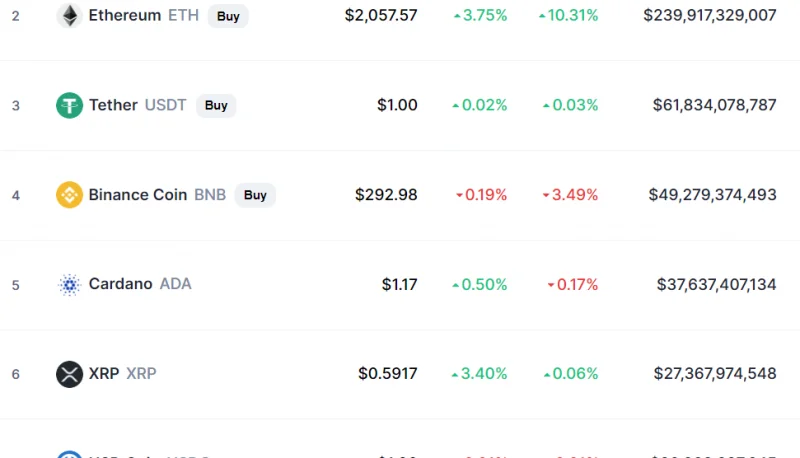Open the Cardano coin name link
The height and width of the screenshot is (458, 800).
tap(120, 284)
